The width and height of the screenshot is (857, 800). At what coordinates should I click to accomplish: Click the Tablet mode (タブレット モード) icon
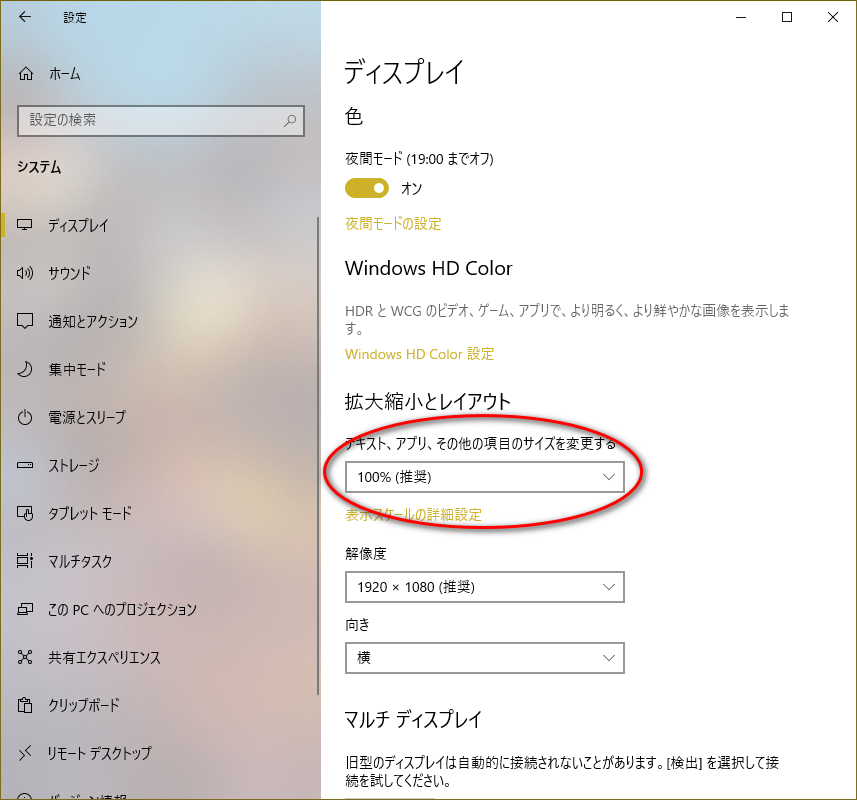tap(26, 513)
